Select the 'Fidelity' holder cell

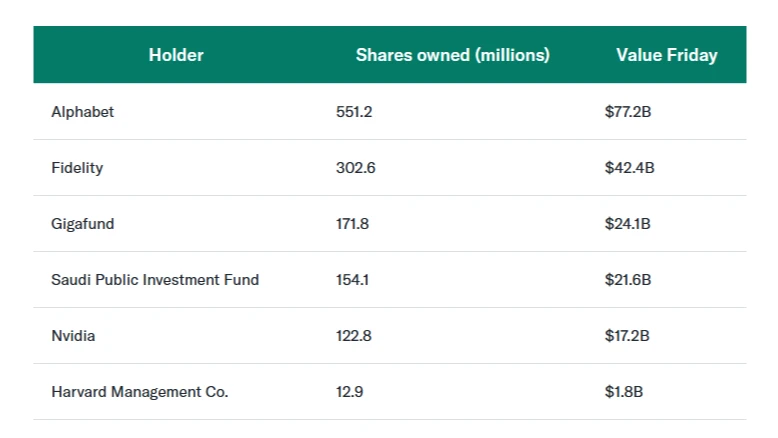[77, 168]
